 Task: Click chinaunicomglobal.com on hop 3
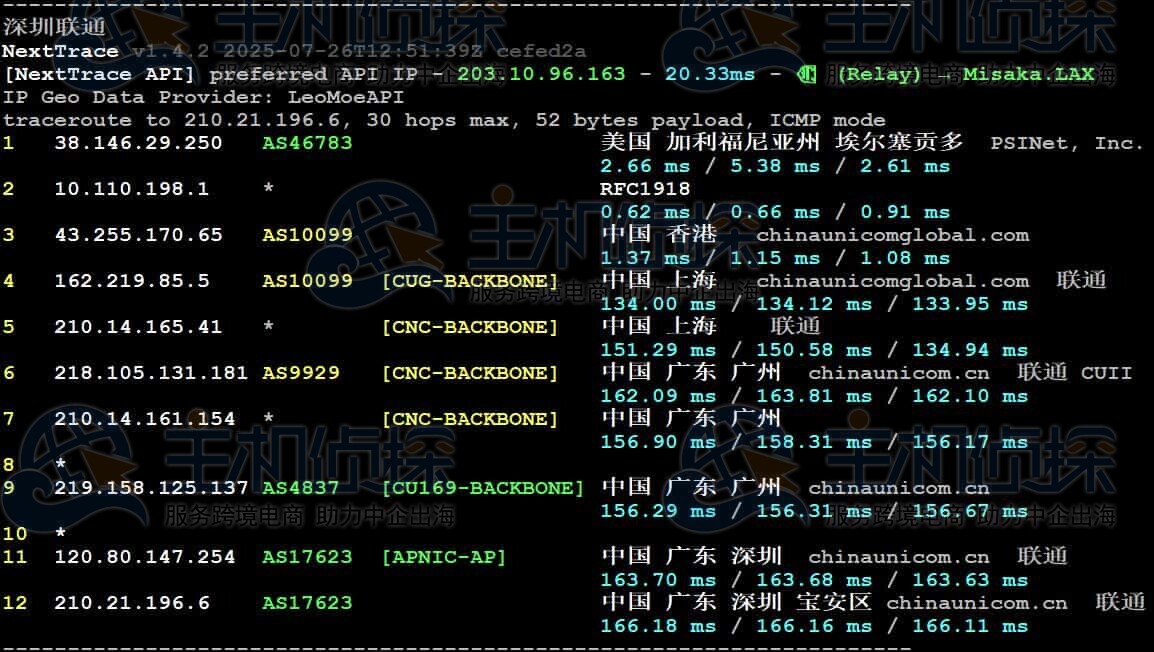893,235
